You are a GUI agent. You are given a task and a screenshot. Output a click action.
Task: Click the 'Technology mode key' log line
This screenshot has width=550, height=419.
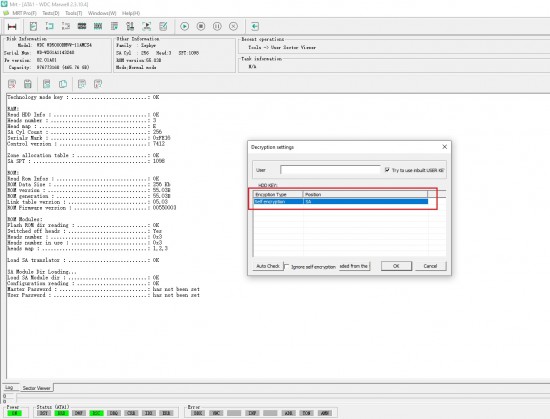coord(83,97)
